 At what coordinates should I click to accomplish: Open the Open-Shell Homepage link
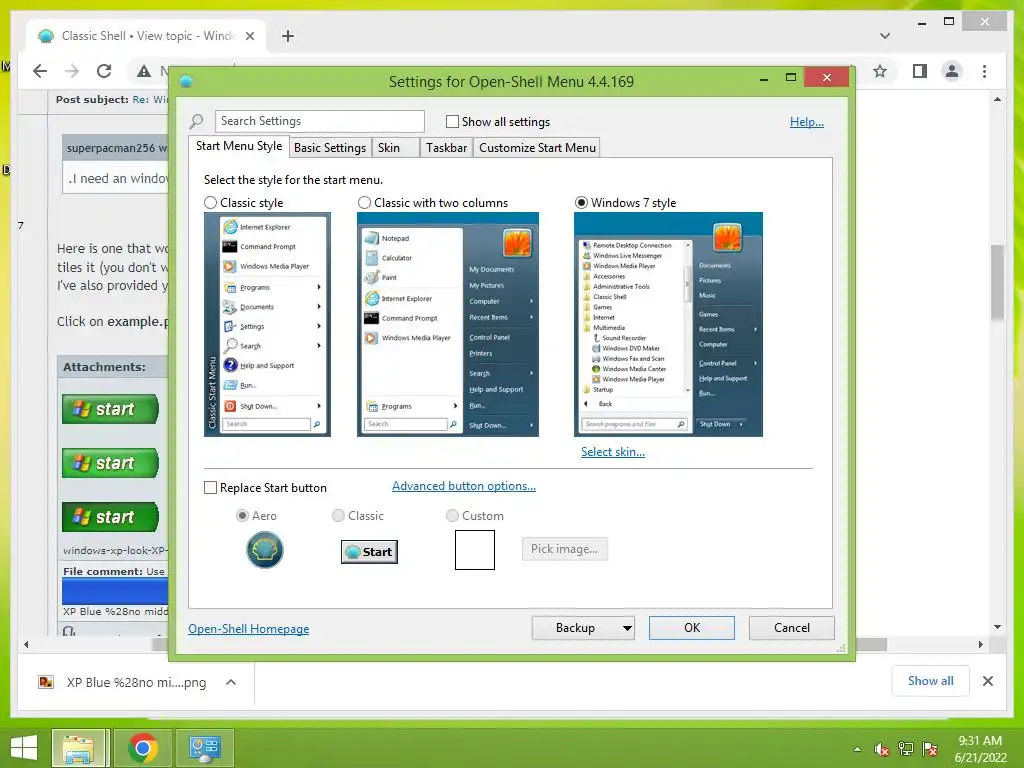coord(249,629)
